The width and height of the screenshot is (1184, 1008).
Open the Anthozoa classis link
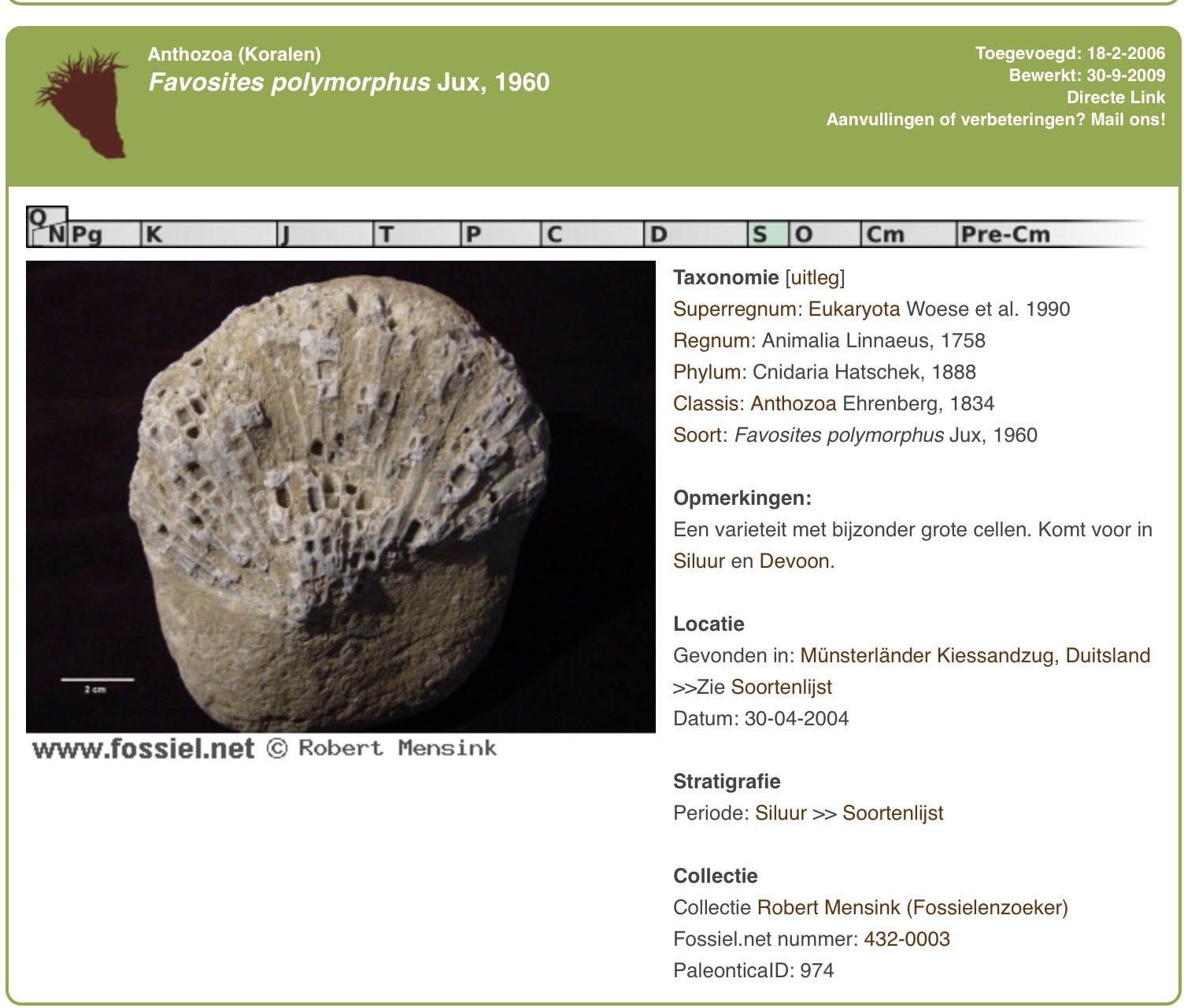tap(793, 404)
